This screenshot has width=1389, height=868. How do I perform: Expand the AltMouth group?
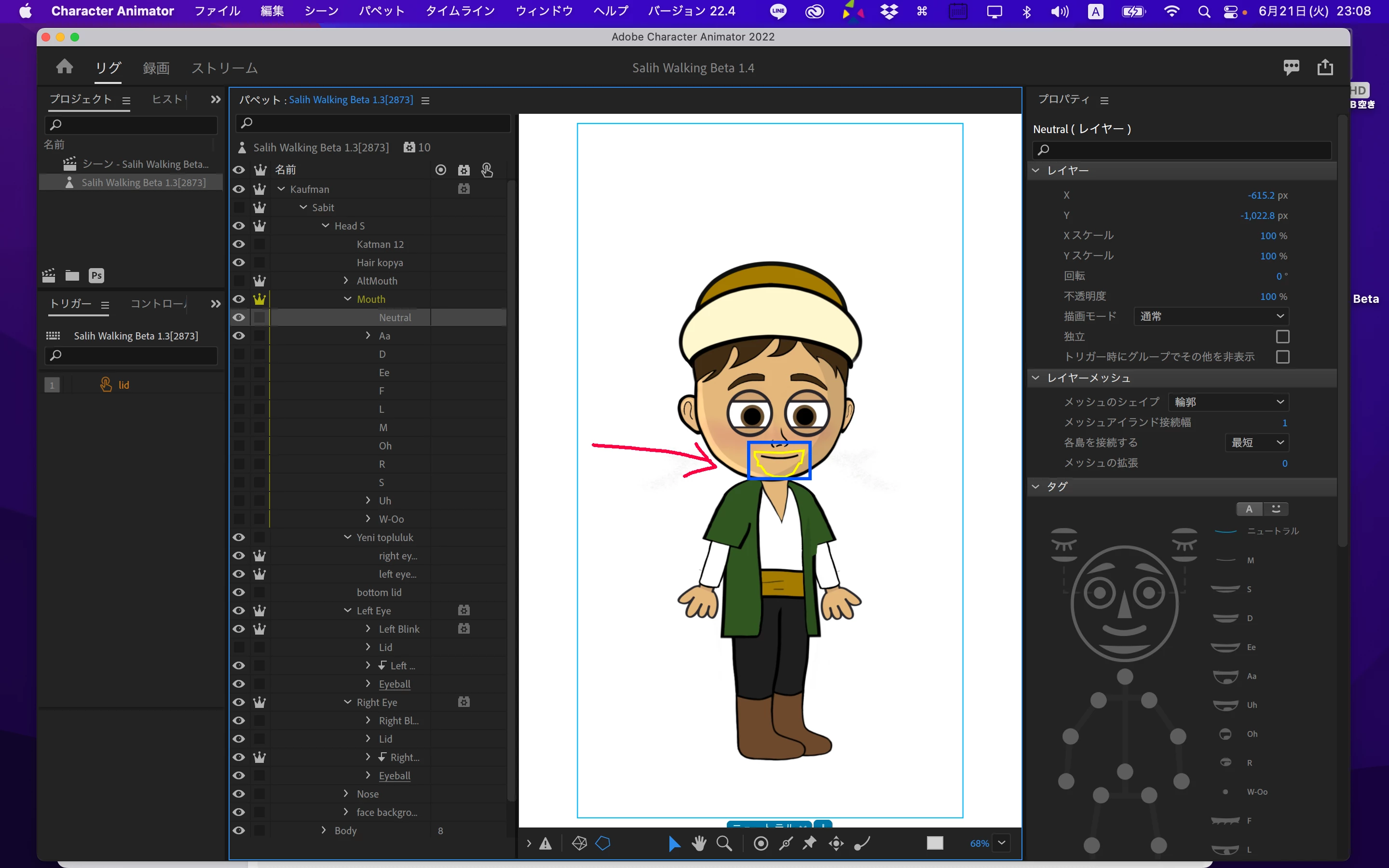(345, 280)
